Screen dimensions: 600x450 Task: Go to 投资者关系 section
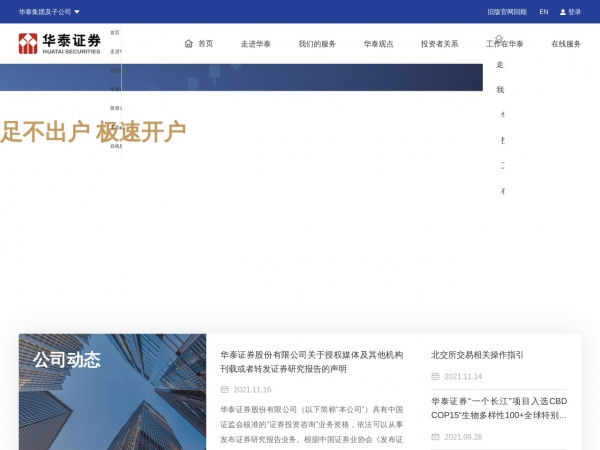tap(439, 44)
